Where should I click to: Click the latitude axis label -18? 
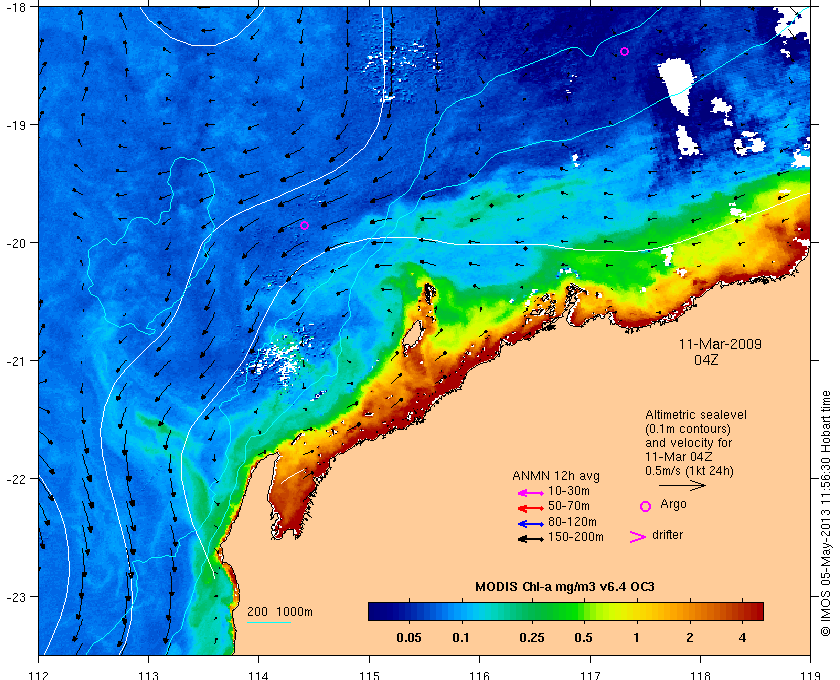click(15, 6)
